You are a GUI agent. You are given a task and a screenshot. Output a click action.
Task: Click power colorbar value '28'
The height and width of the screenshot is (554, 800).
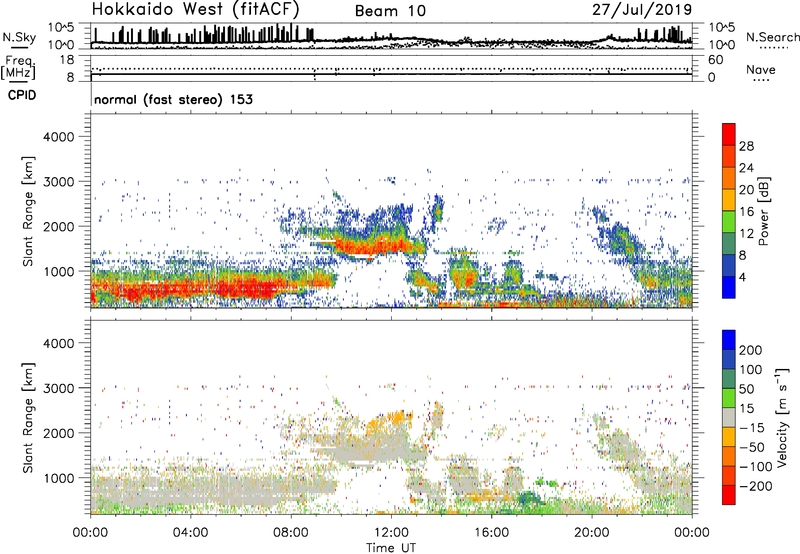coord(746,146)
